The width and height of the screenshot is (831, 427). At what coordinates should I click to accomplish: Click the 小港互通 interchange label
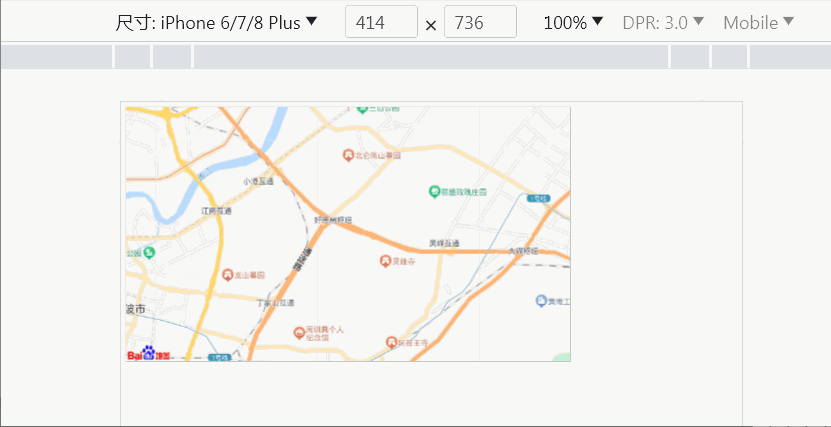(x=259, y=181)
